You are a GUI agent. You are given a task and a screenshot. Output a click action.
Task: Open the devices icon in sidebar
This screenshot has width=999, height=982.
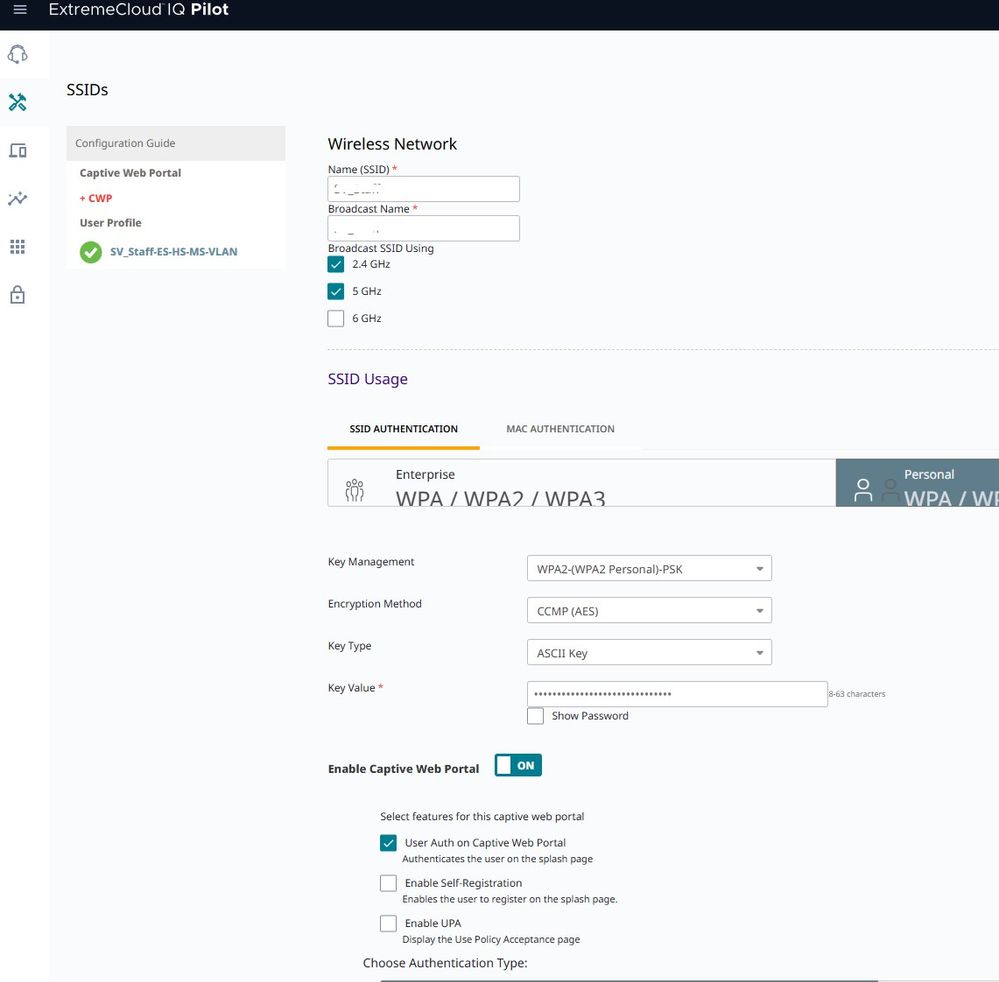point(17,151)
